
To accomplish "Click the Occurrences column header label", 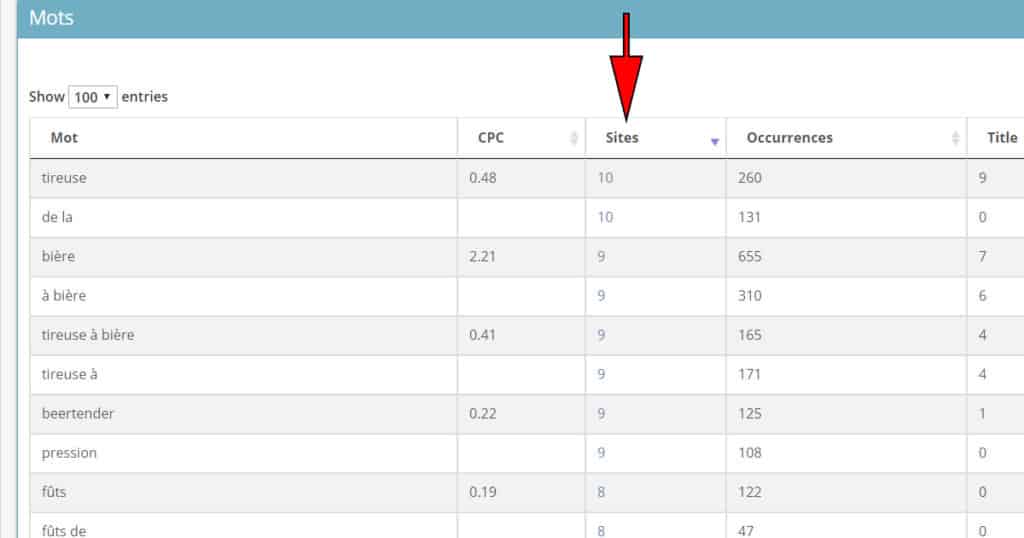I will [x=790, y=138].
